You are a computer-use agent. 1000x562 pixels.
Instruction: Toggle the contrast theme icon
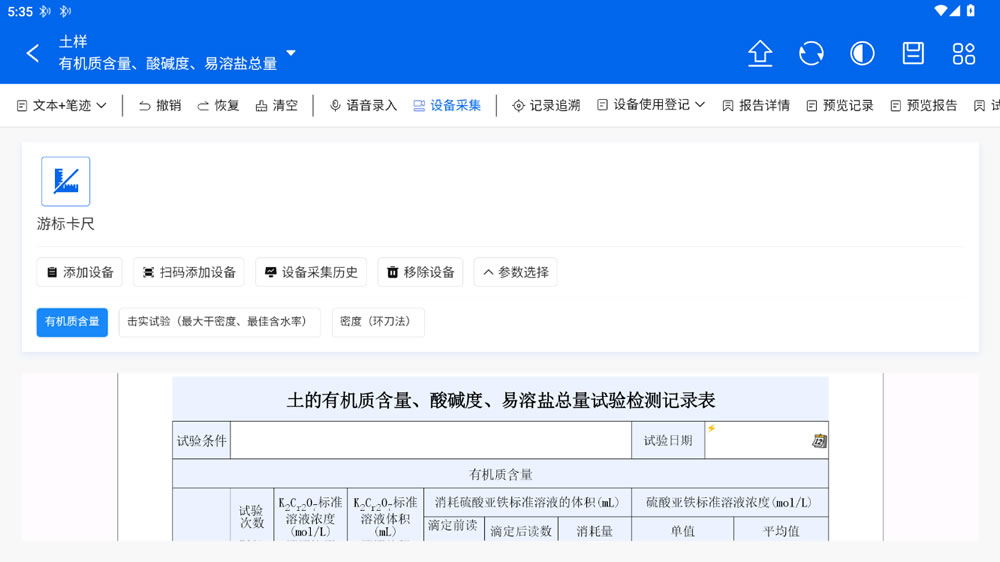(862, 53)
